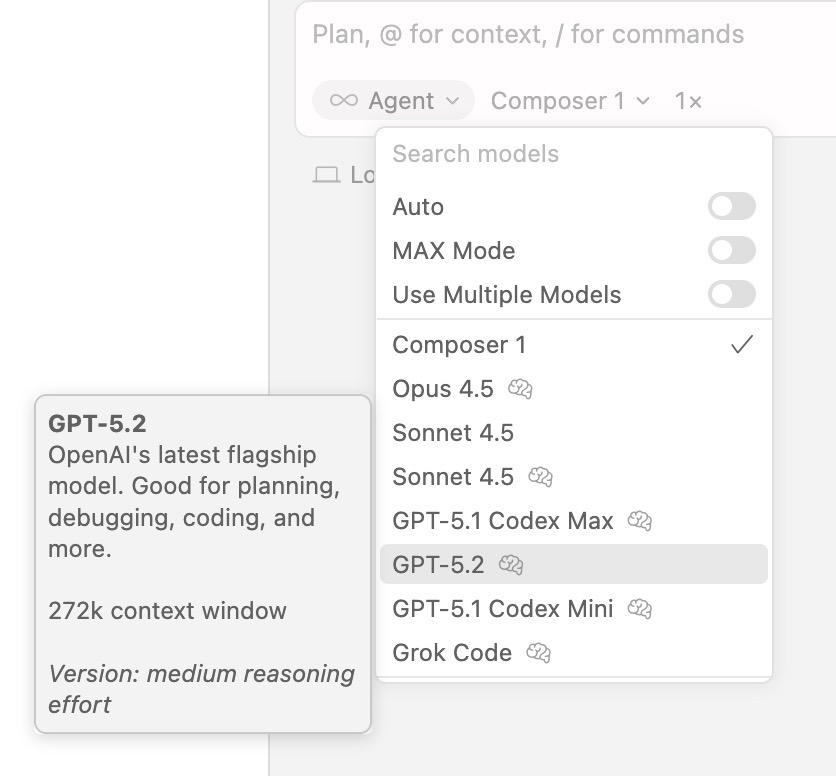Open the Agent mode dropdown
Image resolution: width=836 pixels, height=776 pixels.
(393, 101)
